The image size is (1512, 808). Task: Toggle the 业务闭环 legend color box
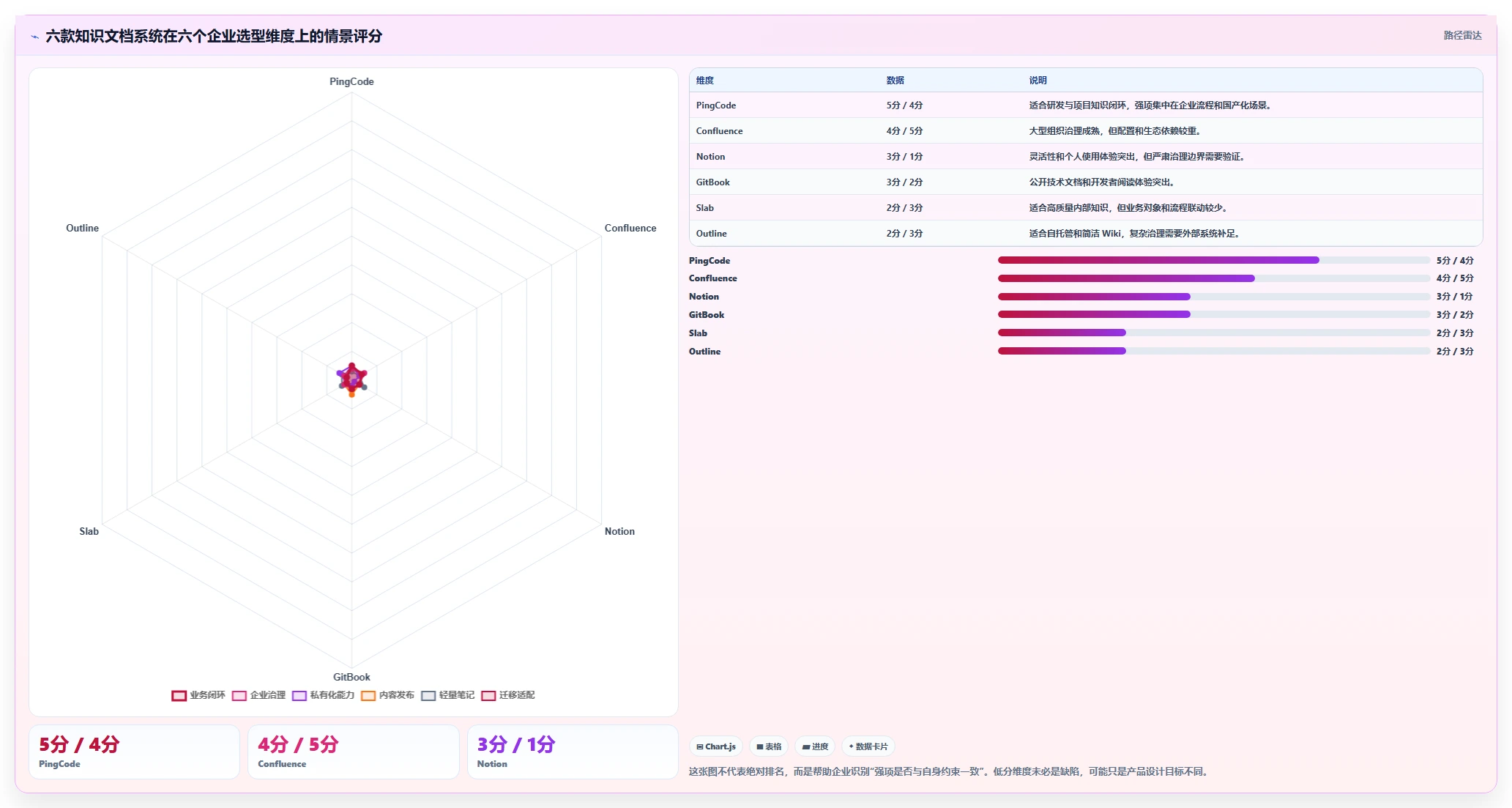click(179, 695)
